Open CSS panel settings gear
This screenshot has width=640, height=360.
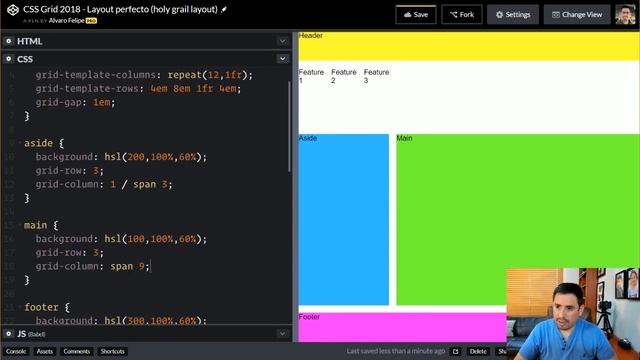pyautogui.click(x=9, y=59)
